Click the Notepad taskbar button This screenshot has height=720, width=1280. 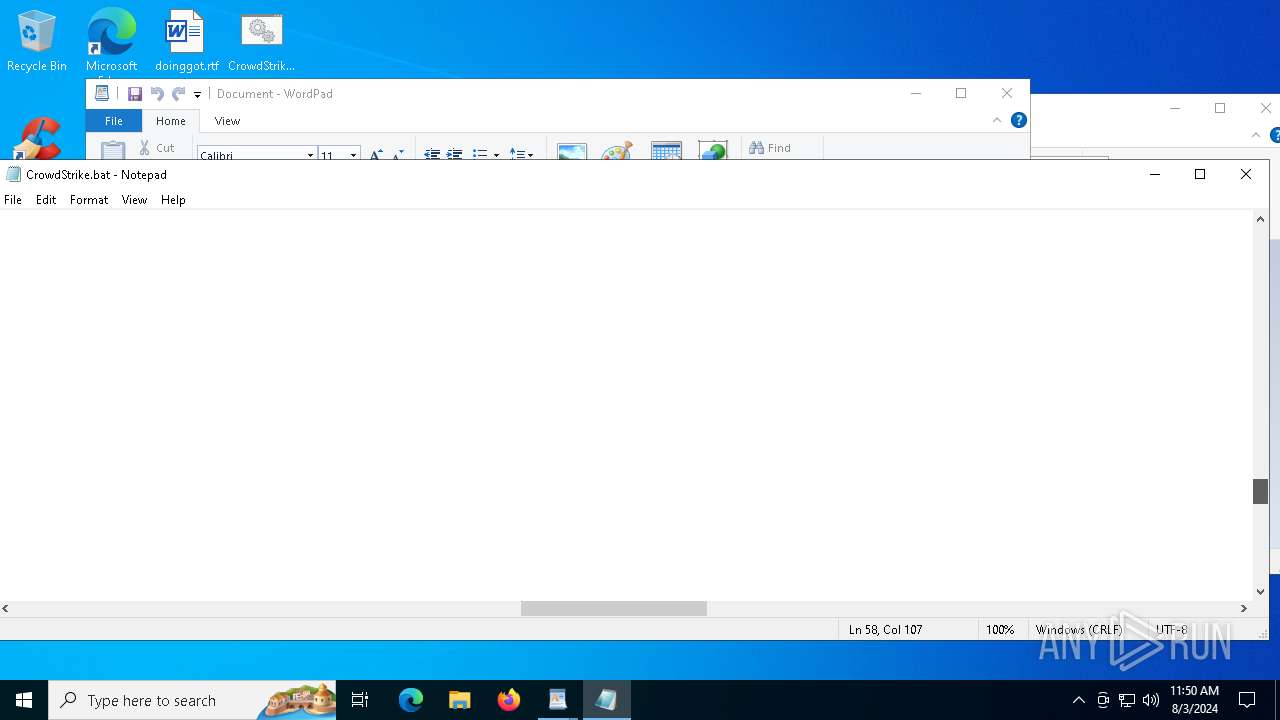(607, 700)
